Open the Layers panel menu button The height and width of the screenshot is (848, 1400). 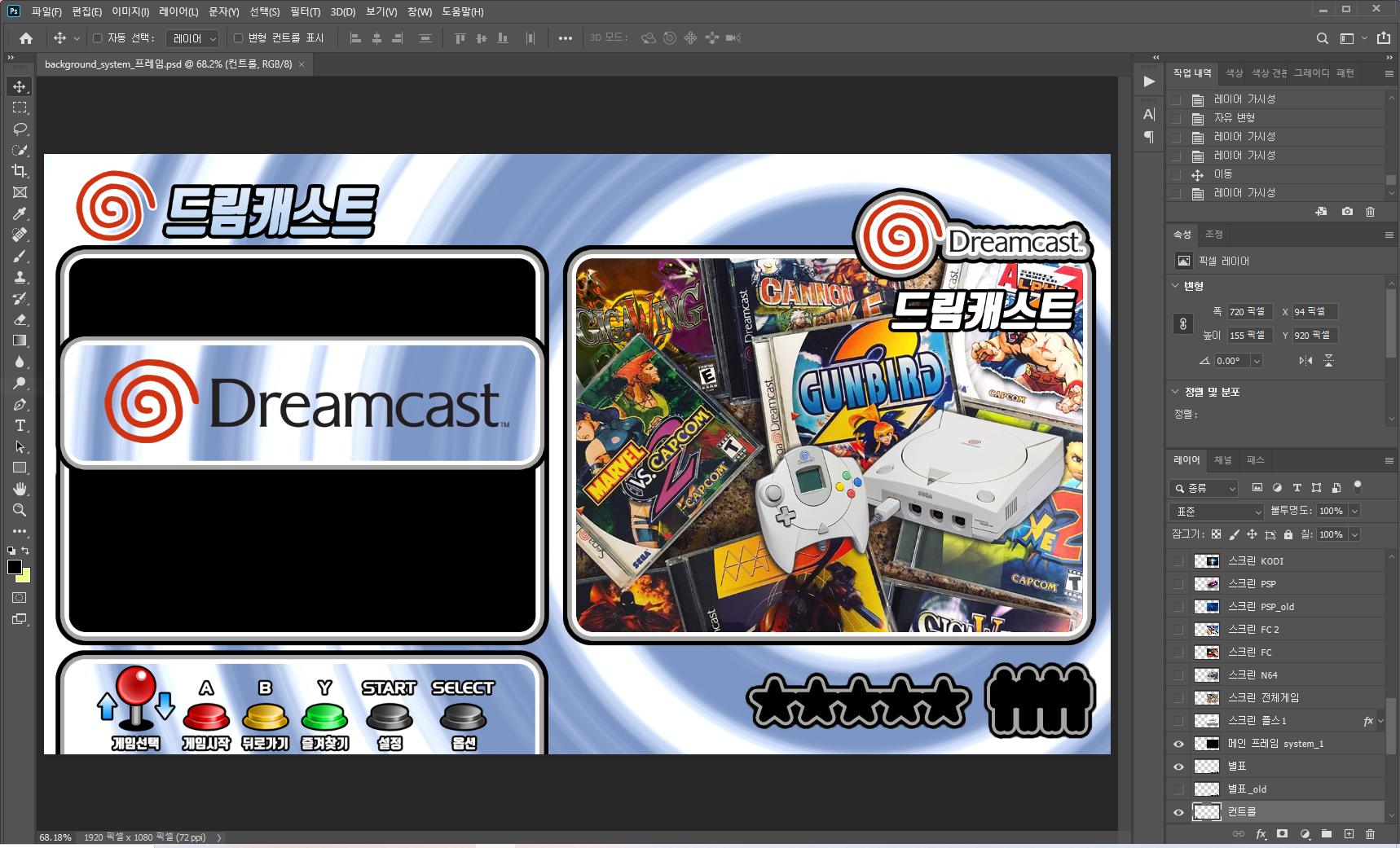1389,460
